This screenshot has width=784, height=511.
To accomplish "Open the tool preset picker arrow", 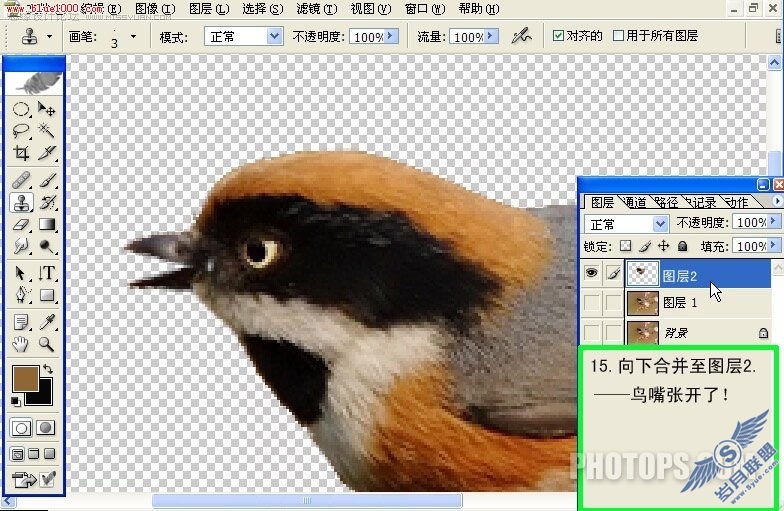I will click(x=49, y=36).
